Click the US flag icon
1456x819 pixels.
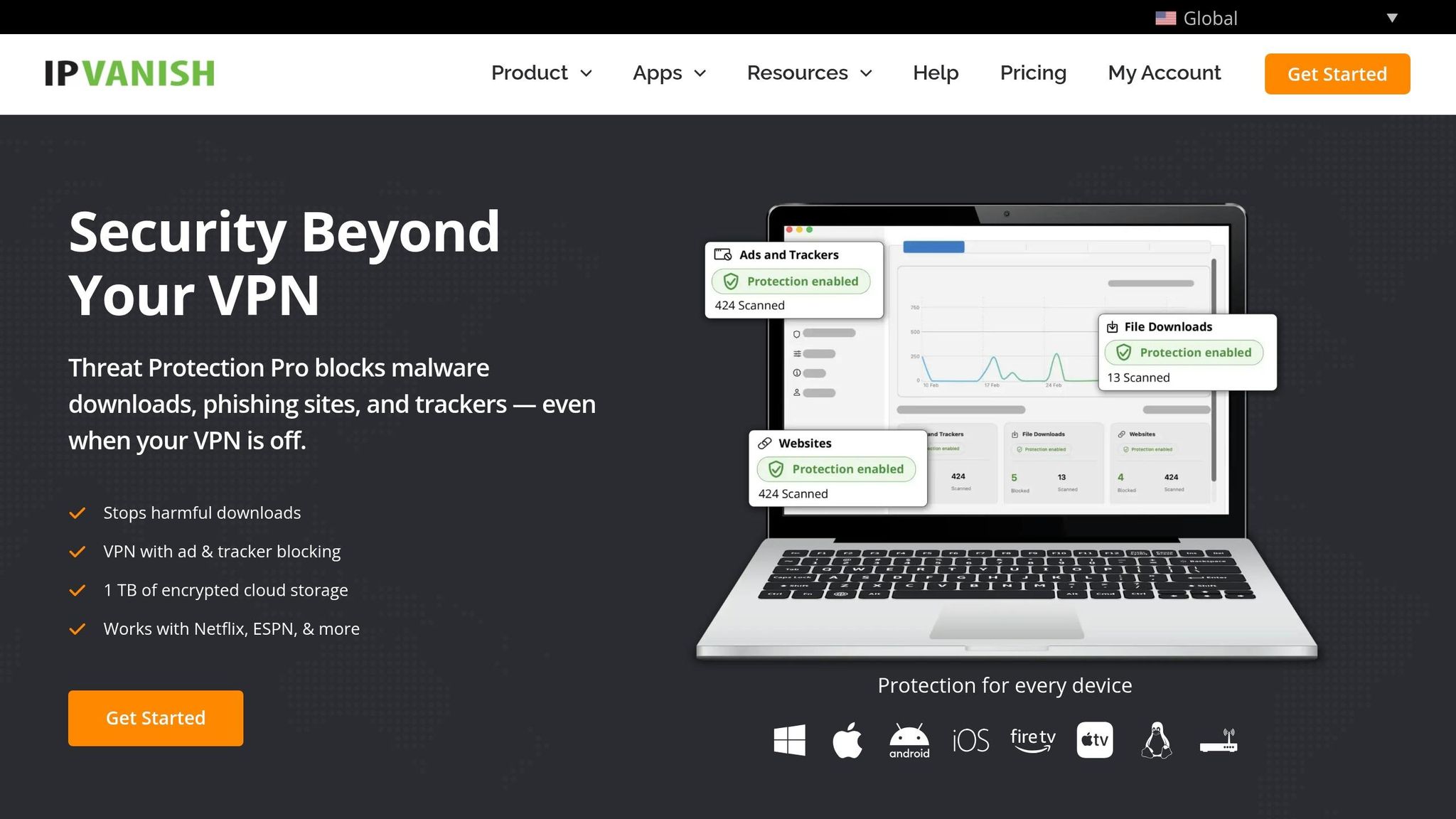point(1165,18)
